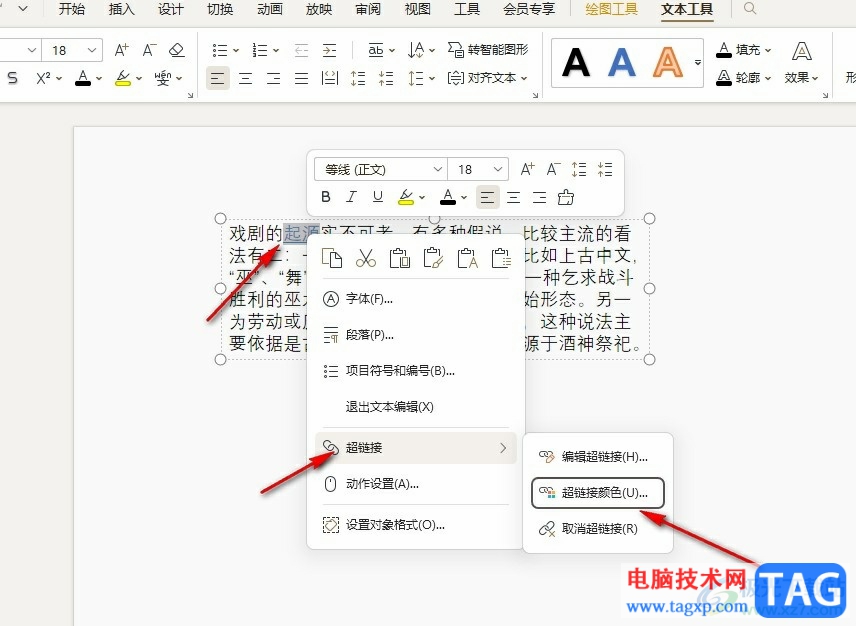Image resolution: width=856 pixels, height=626 pixels.
Task: Apply the yellow highlight color in the ribbon
Action: point(123,78)
